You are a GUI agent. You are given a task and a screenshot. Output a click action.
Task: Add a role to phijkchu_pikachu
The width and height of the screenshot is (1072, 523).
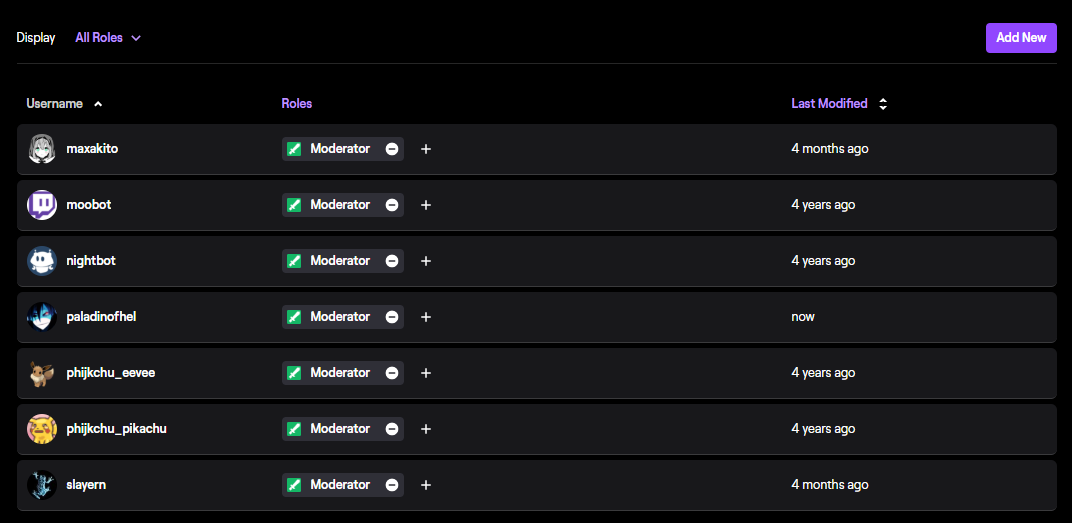click(425, 429)
